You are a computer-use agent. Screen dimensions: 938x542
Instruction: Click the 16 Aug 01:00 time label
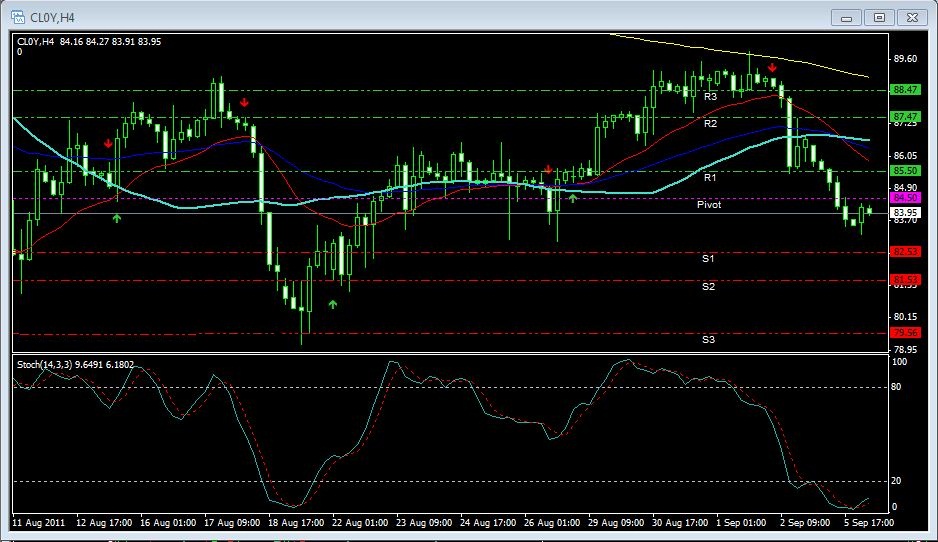[168, 522]
